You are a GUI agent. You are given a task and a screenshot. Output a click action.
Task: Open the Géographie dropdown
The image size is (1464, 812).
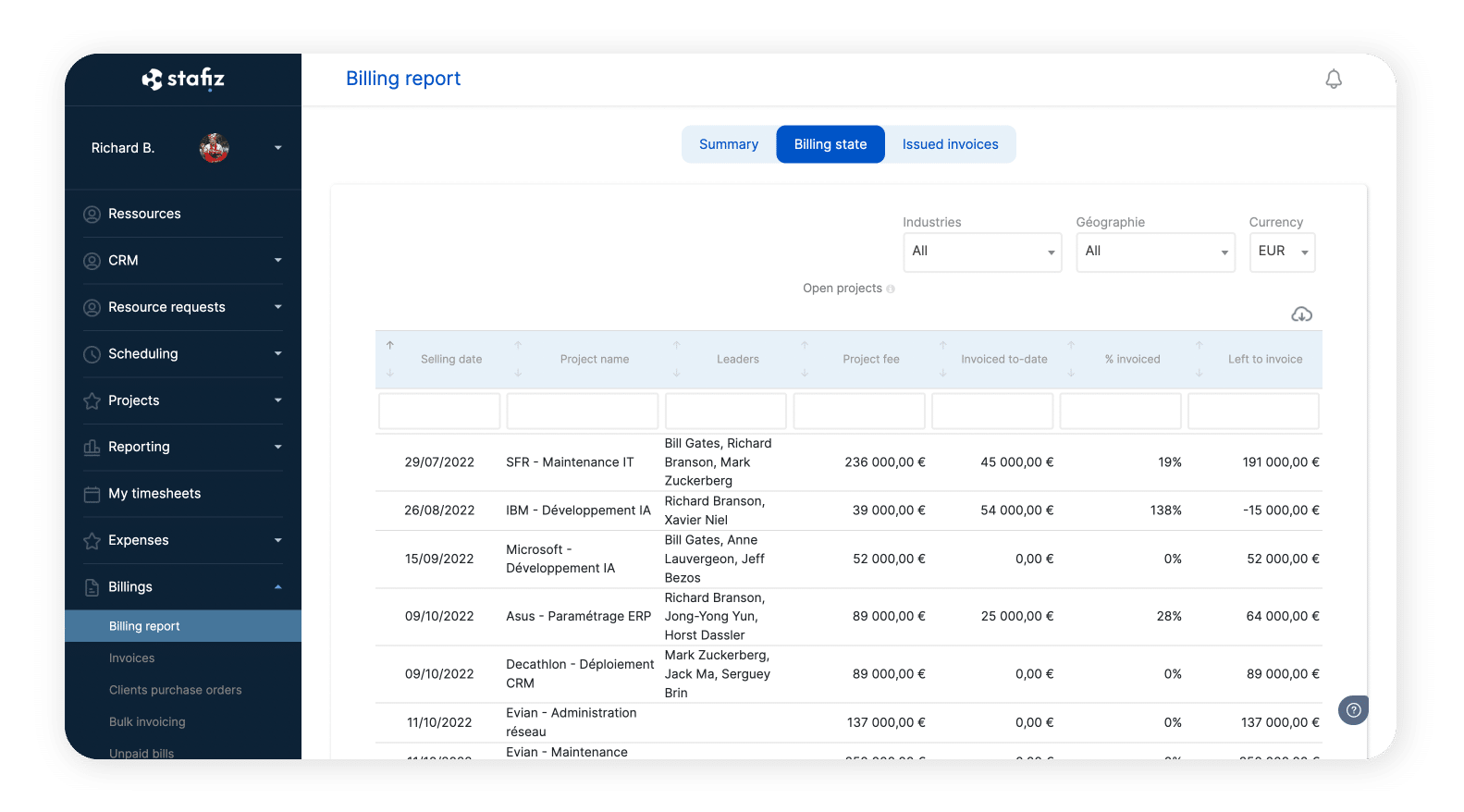[1155, 252]
